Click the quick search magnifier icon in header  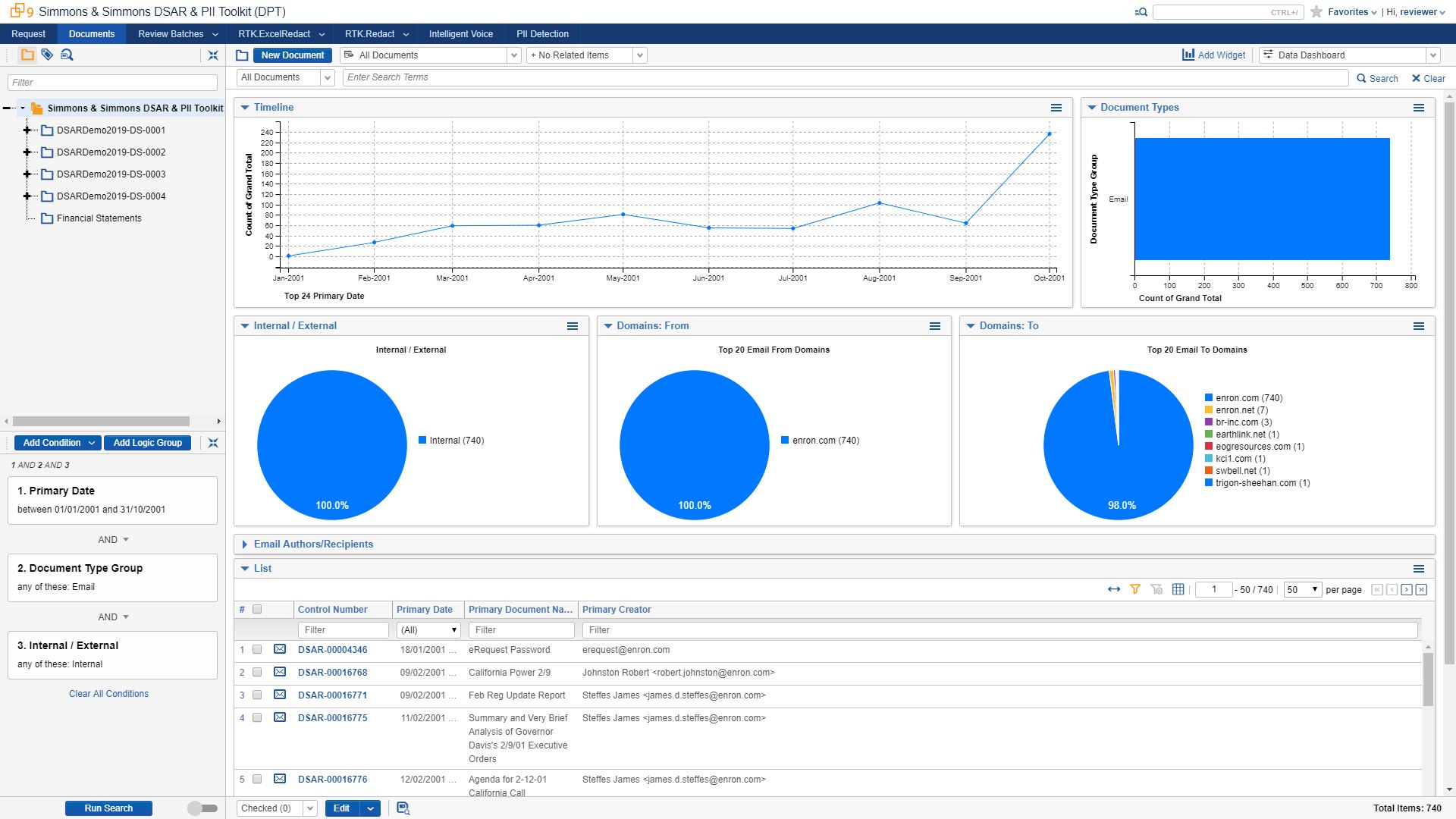pyautogui.click(x=1141, y=12)
